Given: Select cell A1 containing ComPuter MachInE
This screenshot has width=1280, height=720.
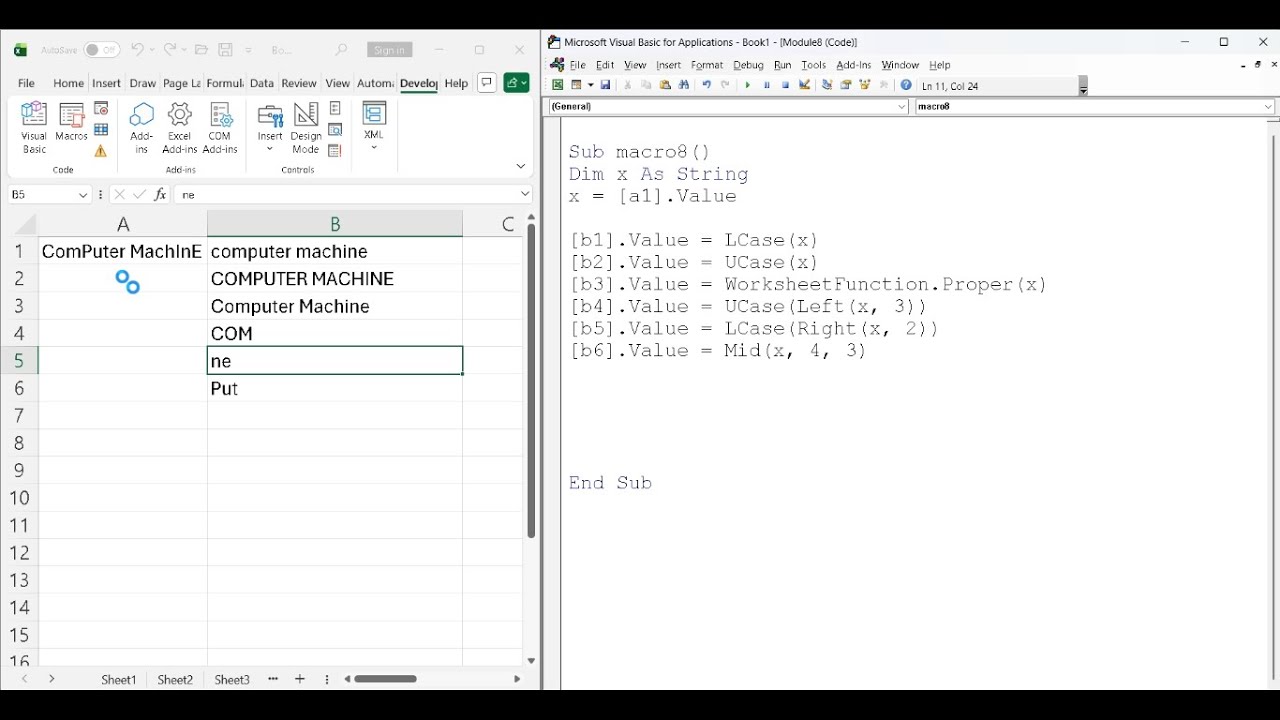Looking at the screenshot, I should 123,252.
